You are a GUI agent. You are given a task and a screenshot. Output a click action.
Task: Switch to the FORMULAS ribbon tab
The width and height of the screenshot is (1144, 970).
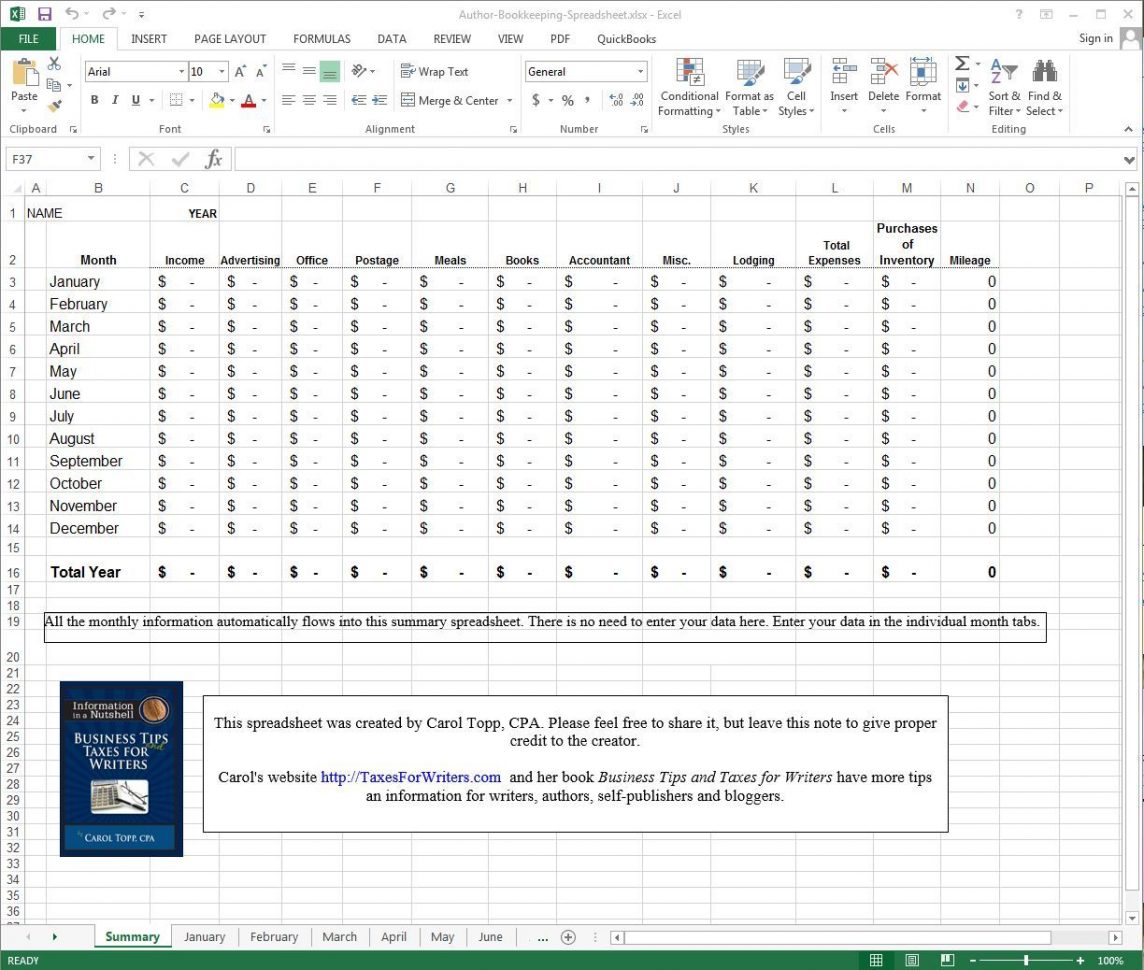pyautogui.click(x=321, y=39)
